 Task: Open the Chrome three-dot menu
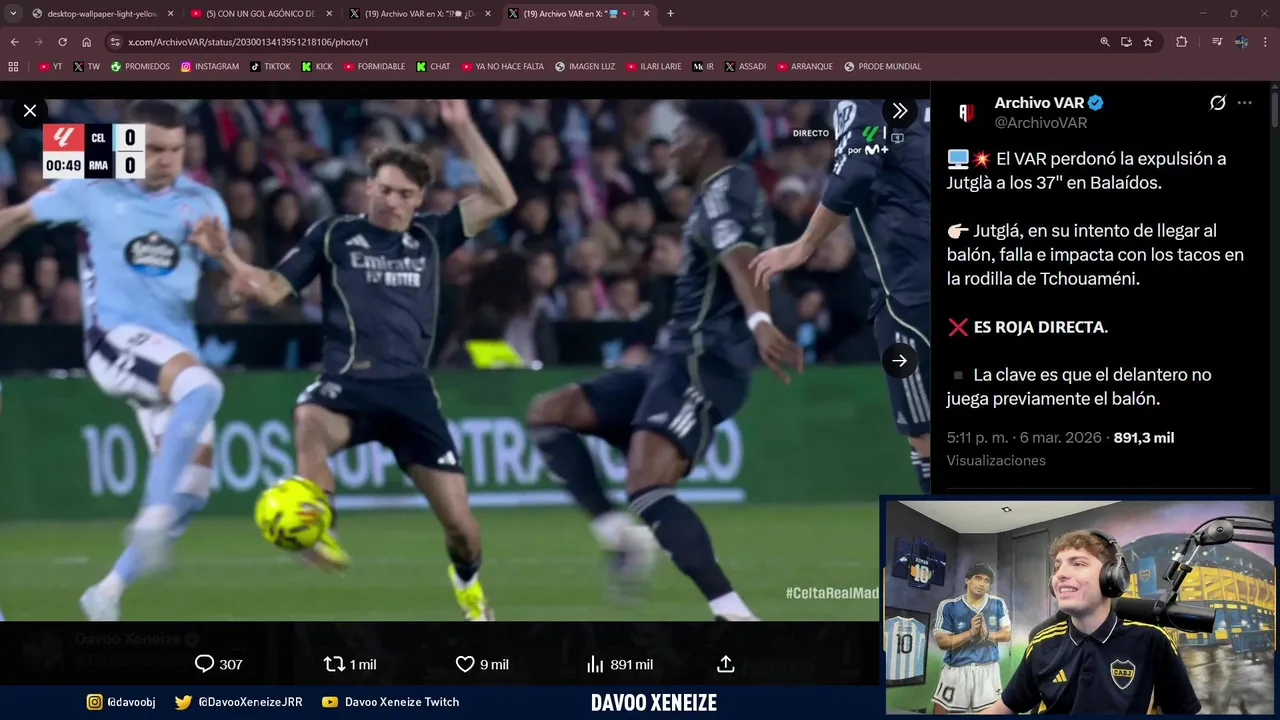[1266, 42]
